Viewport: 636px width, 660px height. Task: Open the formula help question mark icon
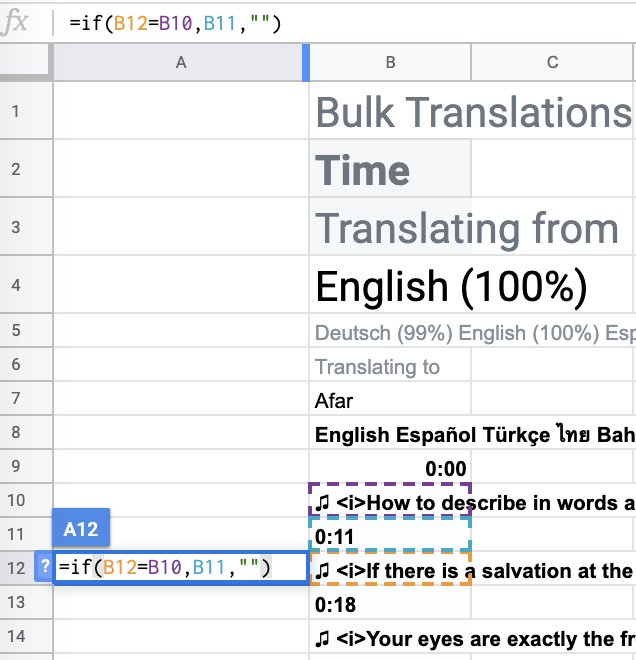44,567
